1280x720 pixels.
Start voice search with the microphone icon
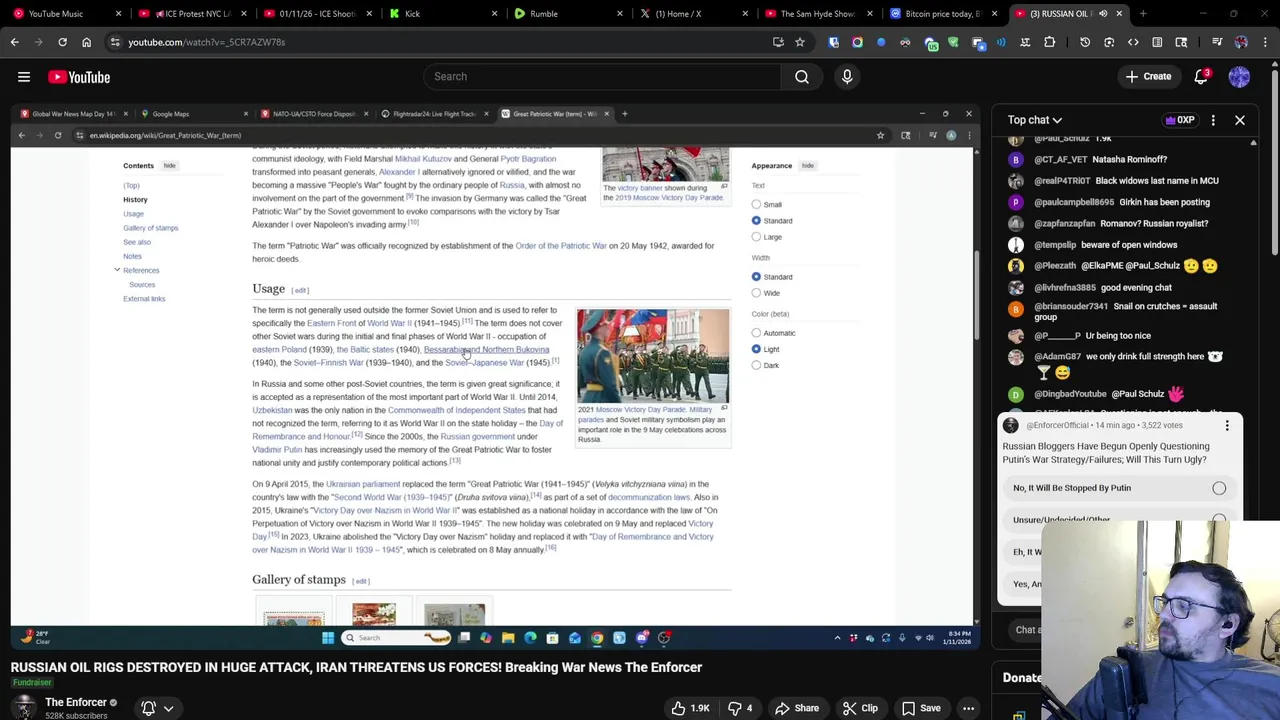pos(847,77)
